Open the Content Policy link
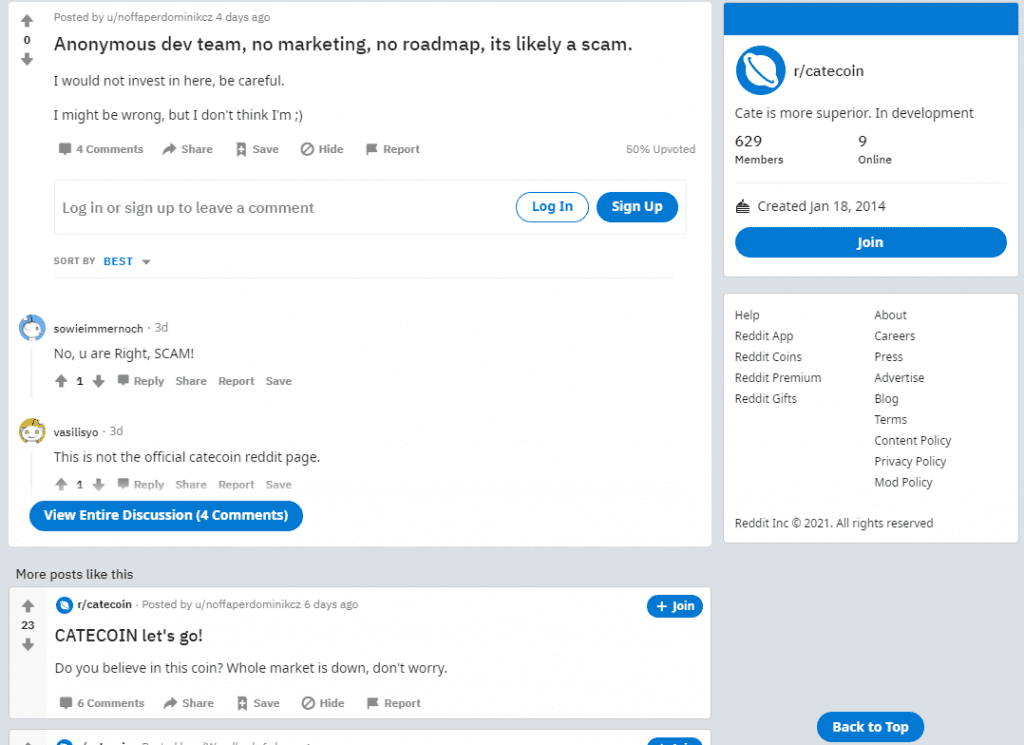This screenshot has width=1024, height=745. tap(912, 441)
